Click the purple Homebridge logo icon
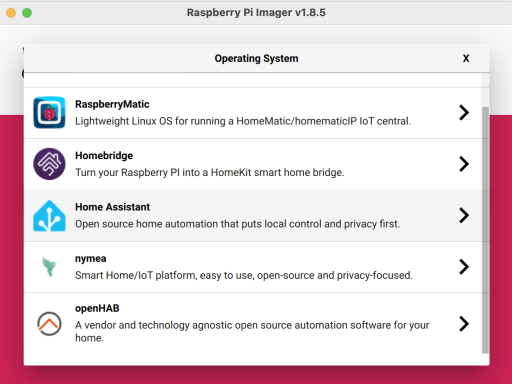The image size is (512, 384). pos(49,164)
